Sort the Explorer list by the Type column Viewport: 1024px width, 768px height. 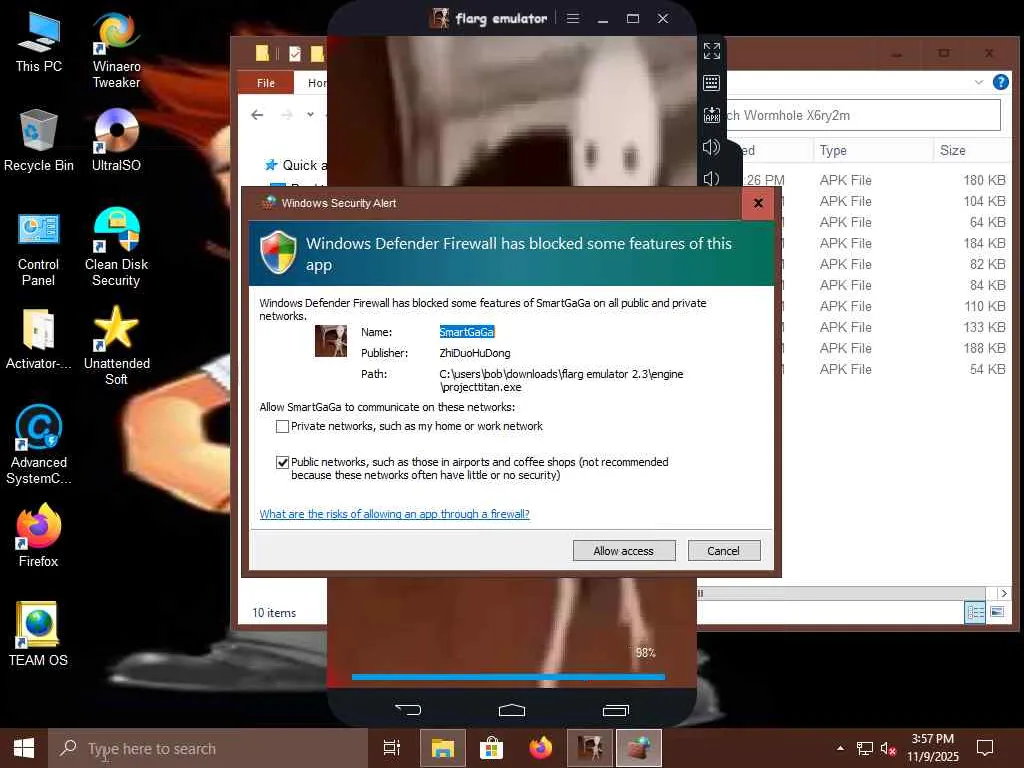pyautogui.click(x=872, y=150)
